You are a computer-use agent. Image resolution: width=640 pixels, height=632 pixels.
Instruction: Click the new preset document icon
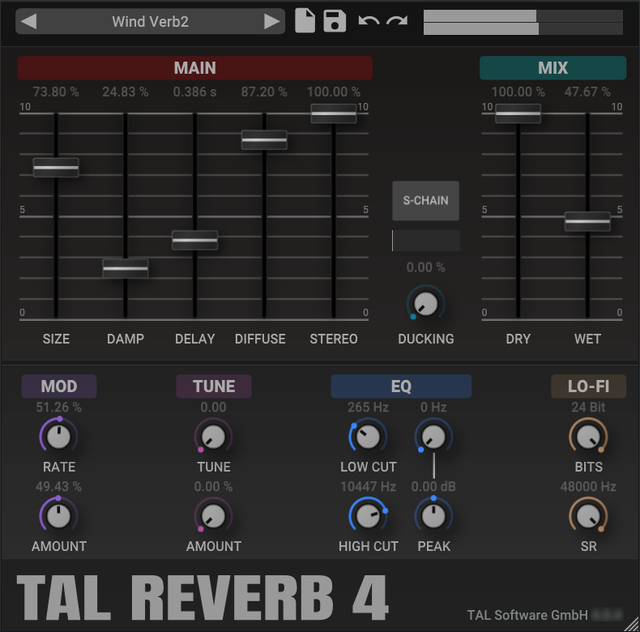[x=305, y=21]
